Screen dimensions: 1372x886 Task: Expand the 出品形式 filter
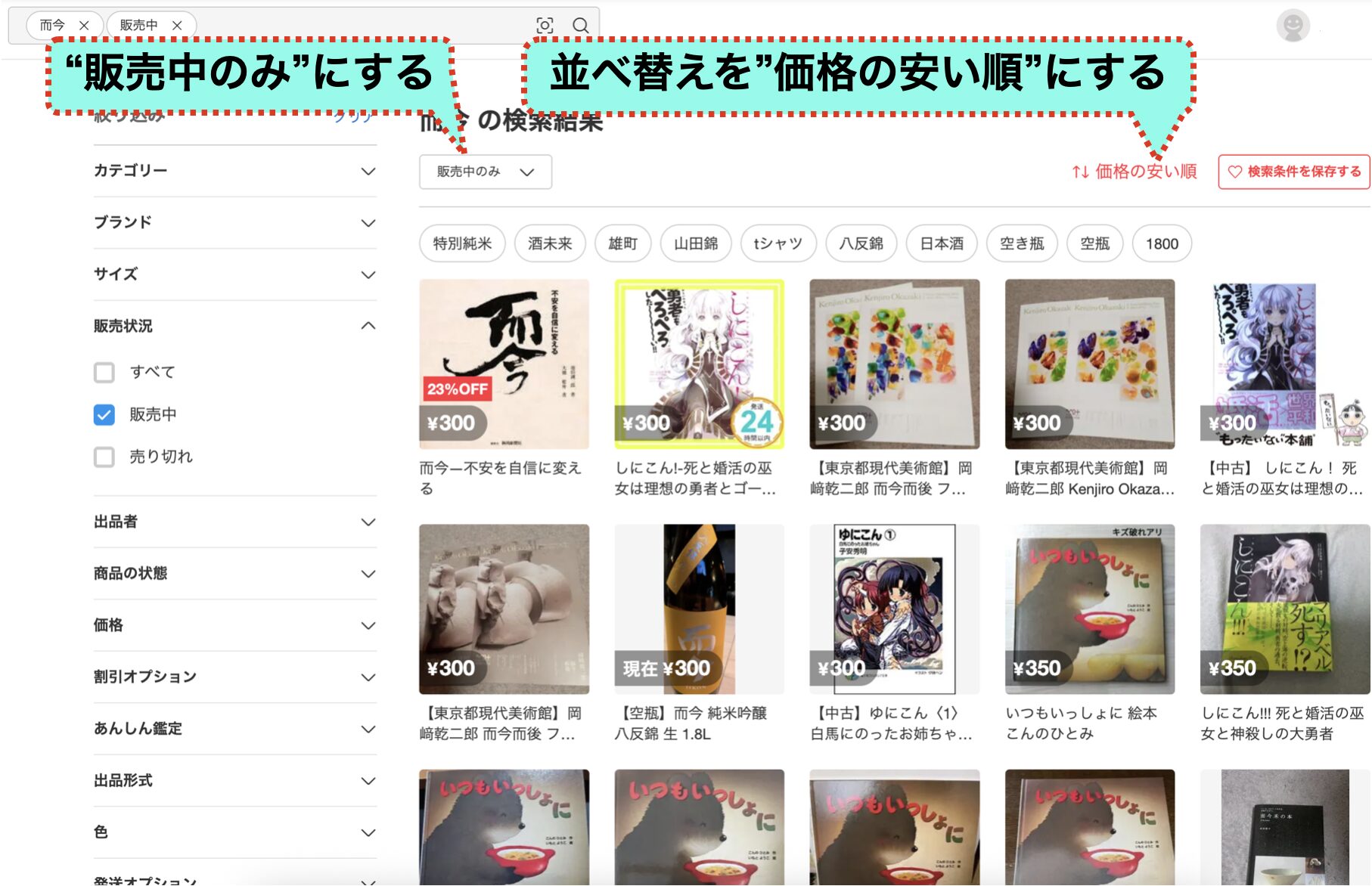pos(234,780)
